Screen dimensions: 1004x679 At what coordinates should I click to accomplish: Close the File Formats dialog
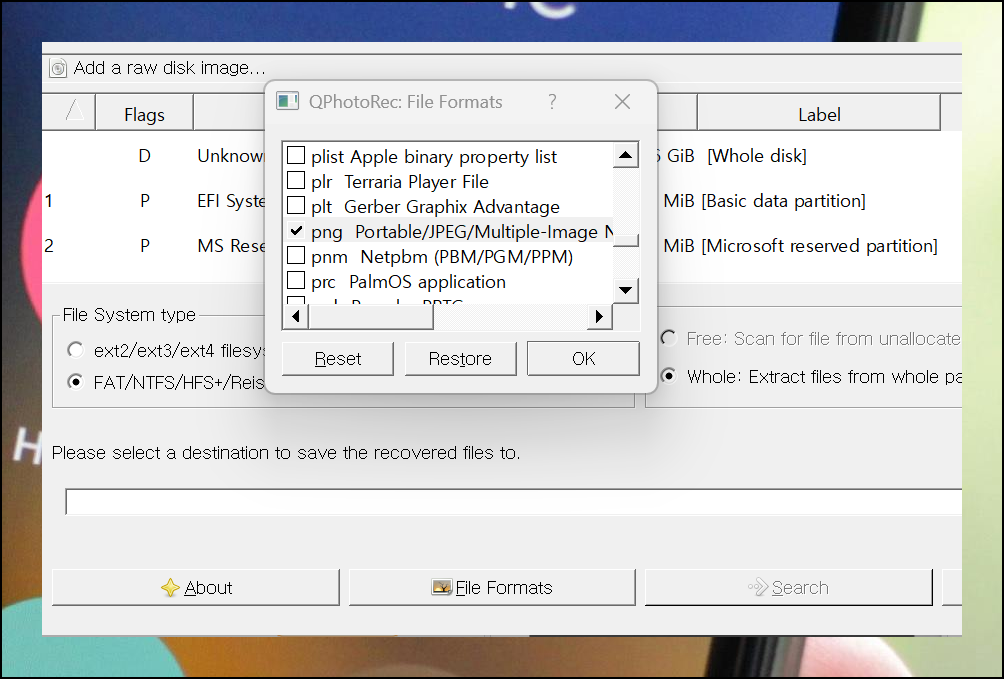[x=622, y=101]
